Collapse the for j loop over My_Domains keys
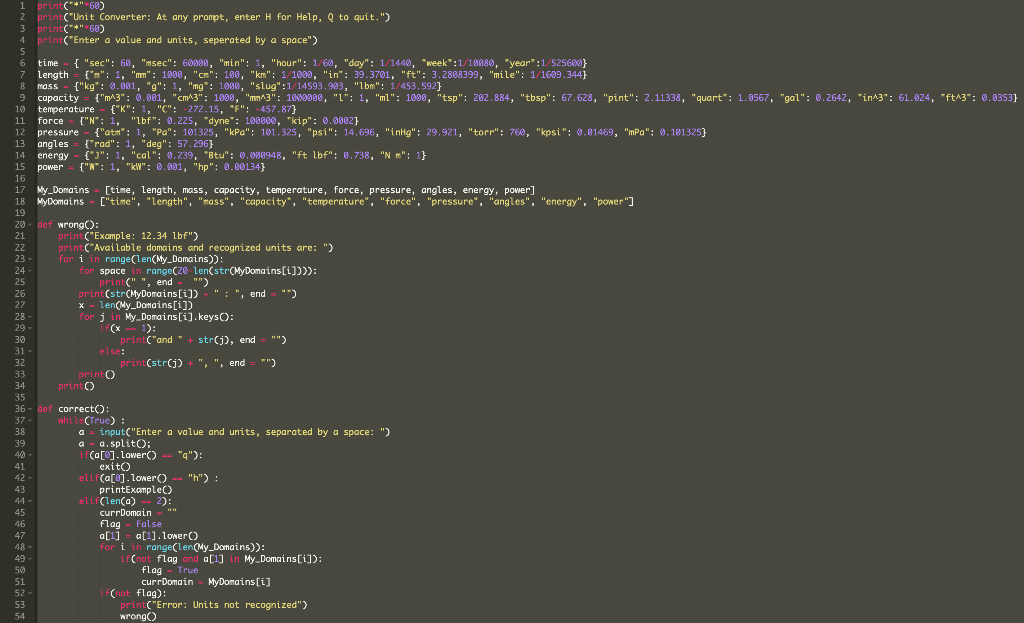The height and width of the screenshot is (623, 1024). tap(30, 316)
